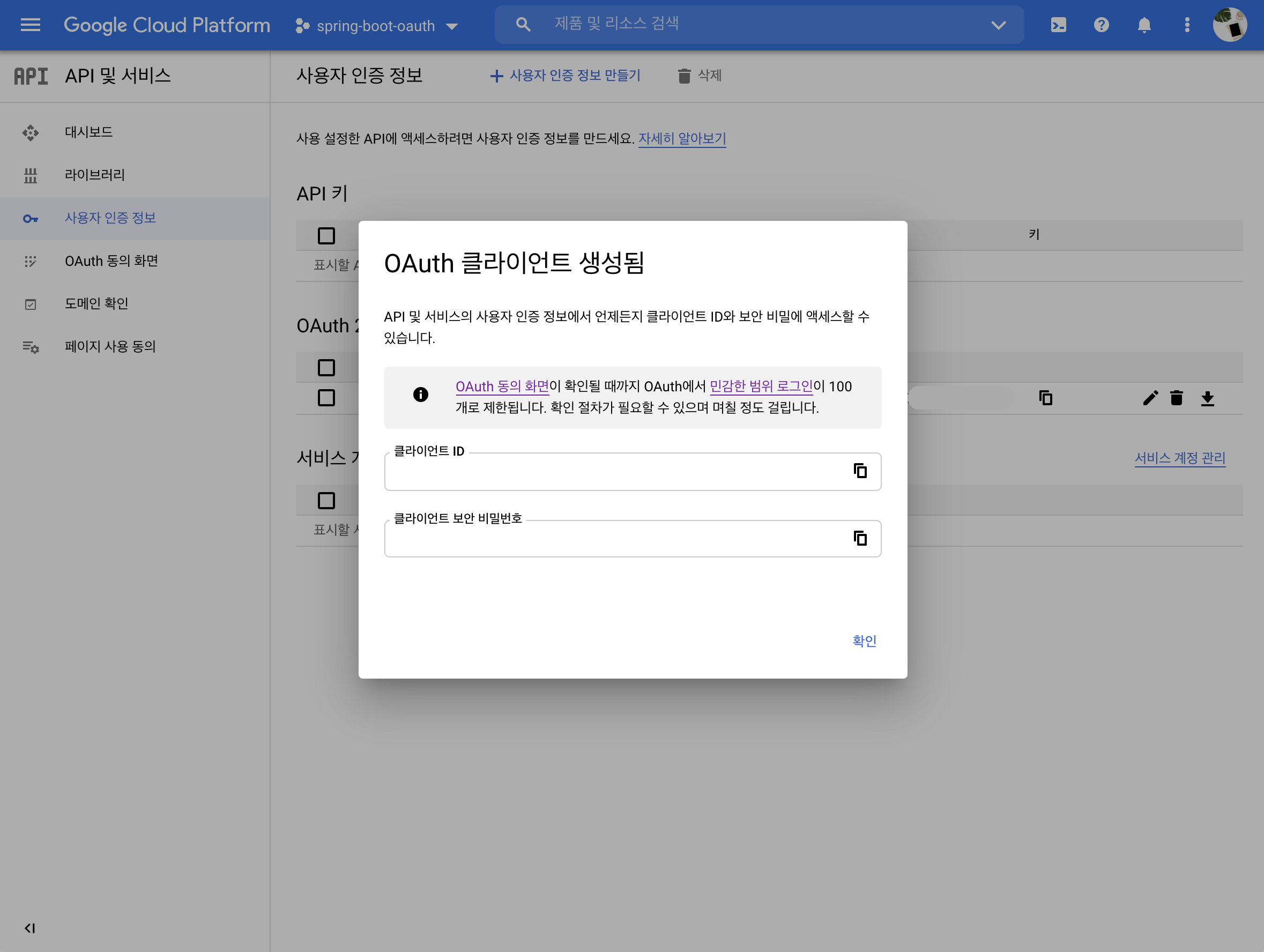The height and width of the screenshot is (952, 1264).
Task: Copy the client ID value
Action: [860, 471]
